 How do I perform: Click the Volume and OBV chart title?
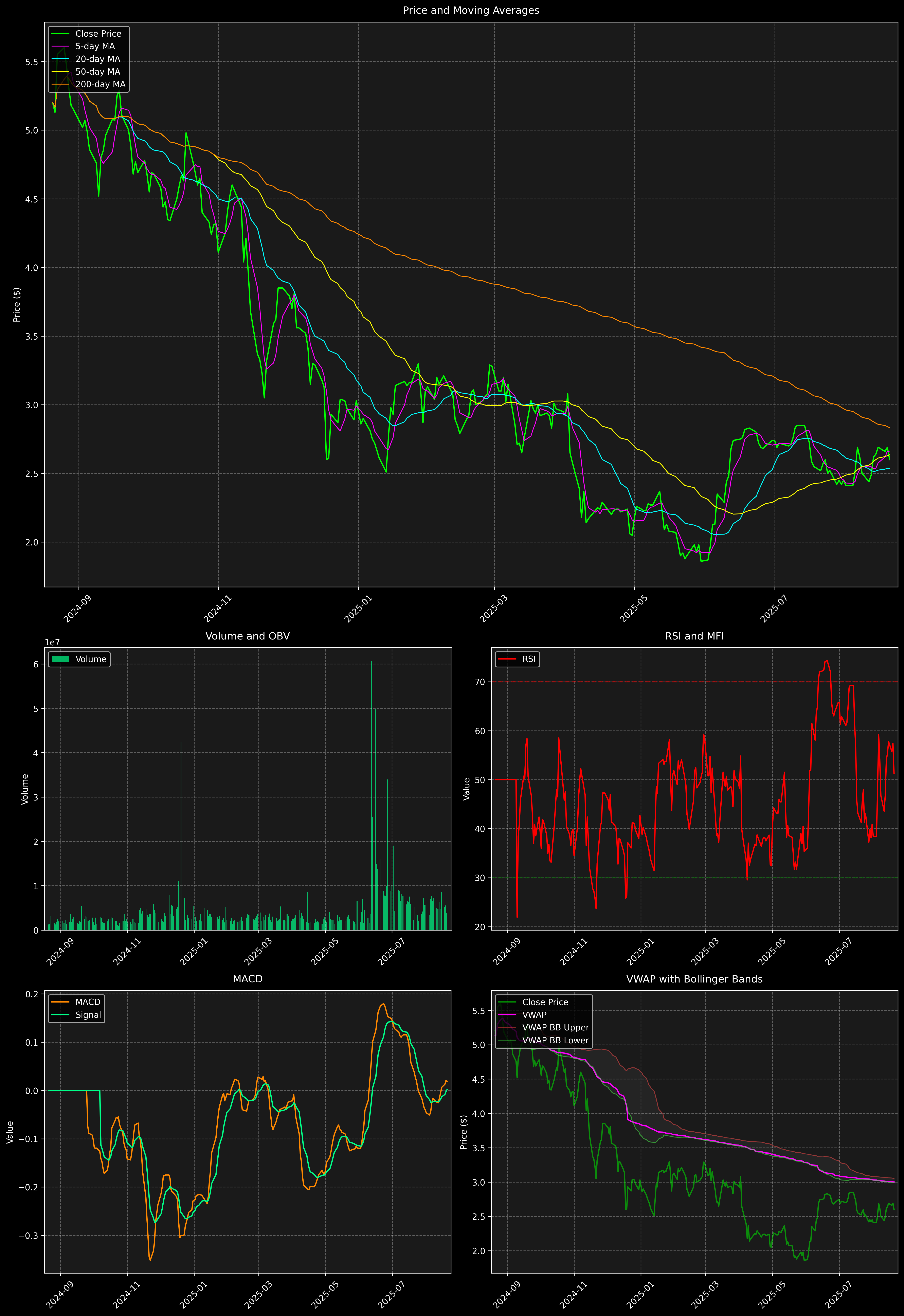pos(248,636)
